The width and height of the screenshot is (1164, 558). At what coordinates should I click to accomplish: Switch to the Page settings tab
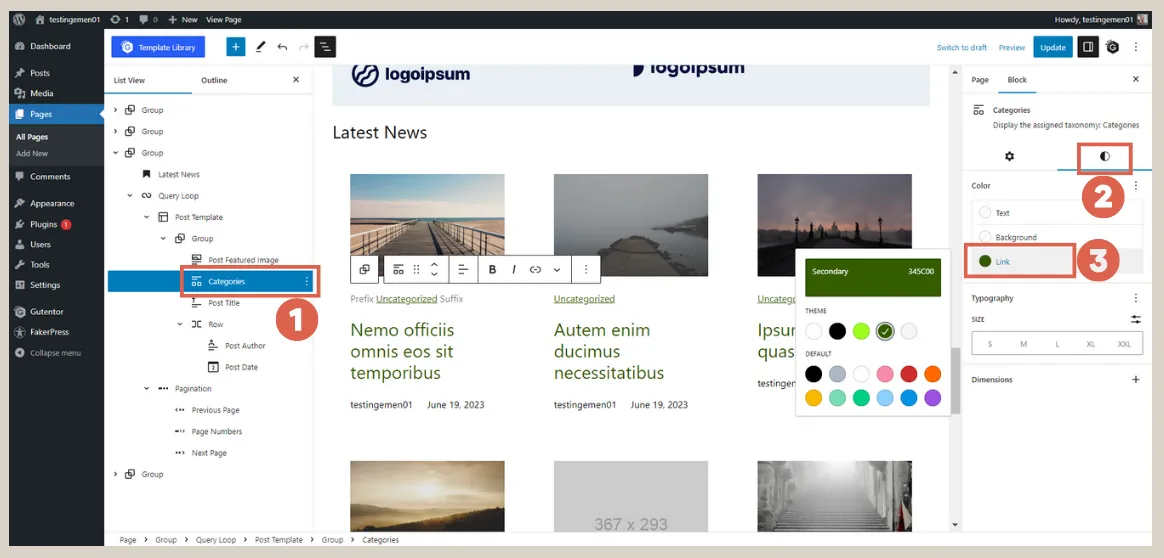980,79
